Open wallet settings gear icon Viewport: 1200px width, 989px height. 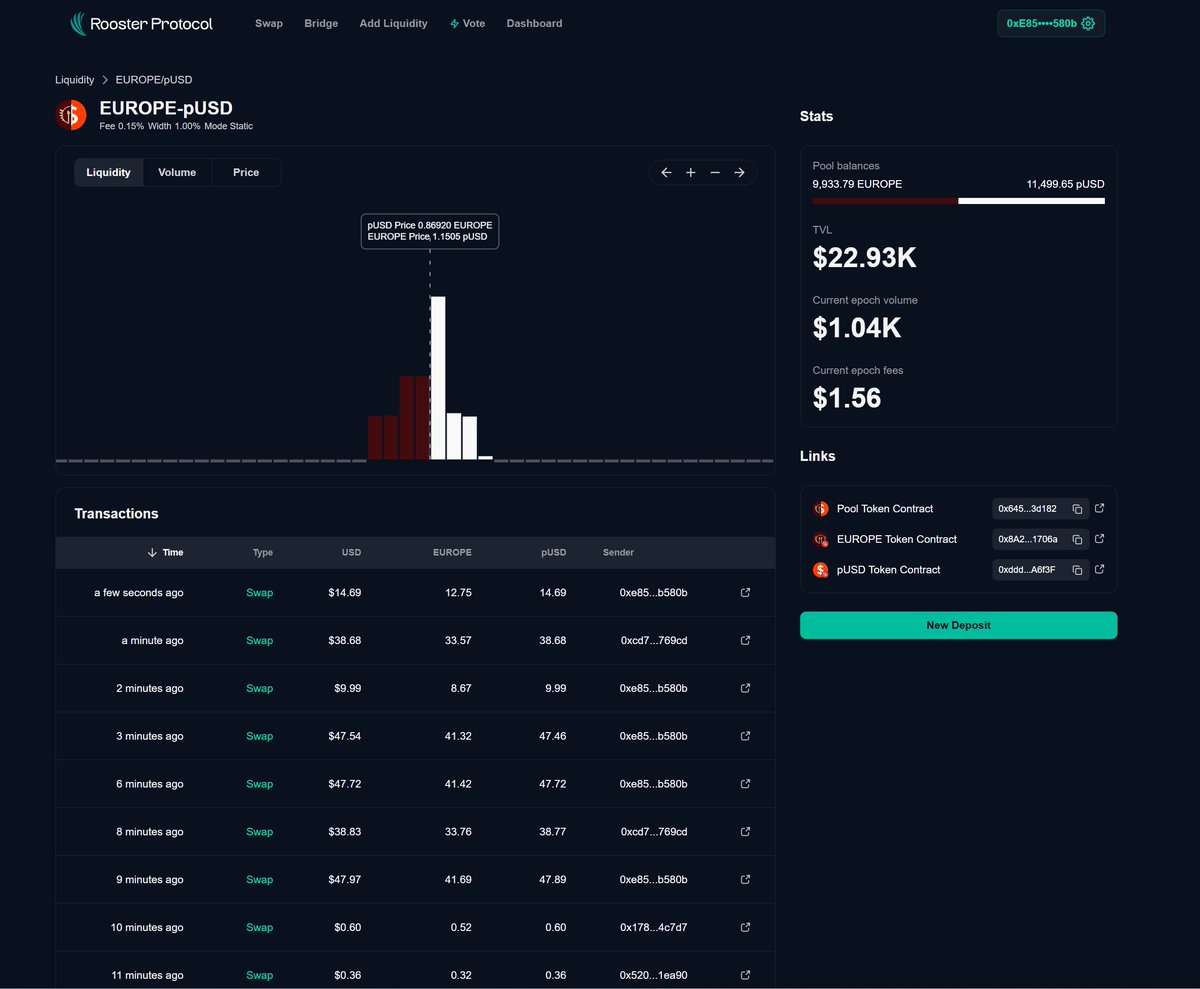(x=1088, y=23)
